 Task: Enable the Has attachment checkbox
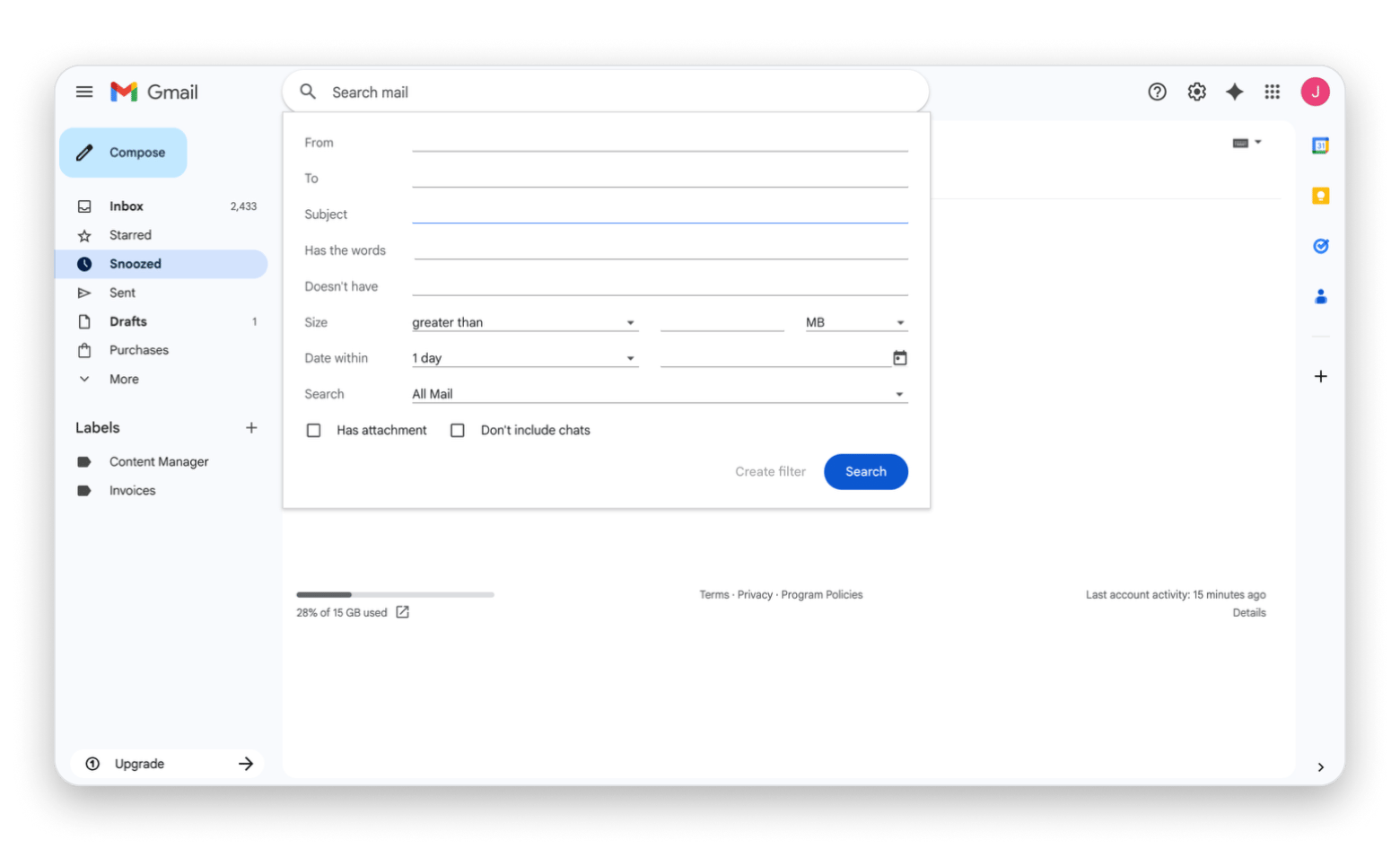314,431
